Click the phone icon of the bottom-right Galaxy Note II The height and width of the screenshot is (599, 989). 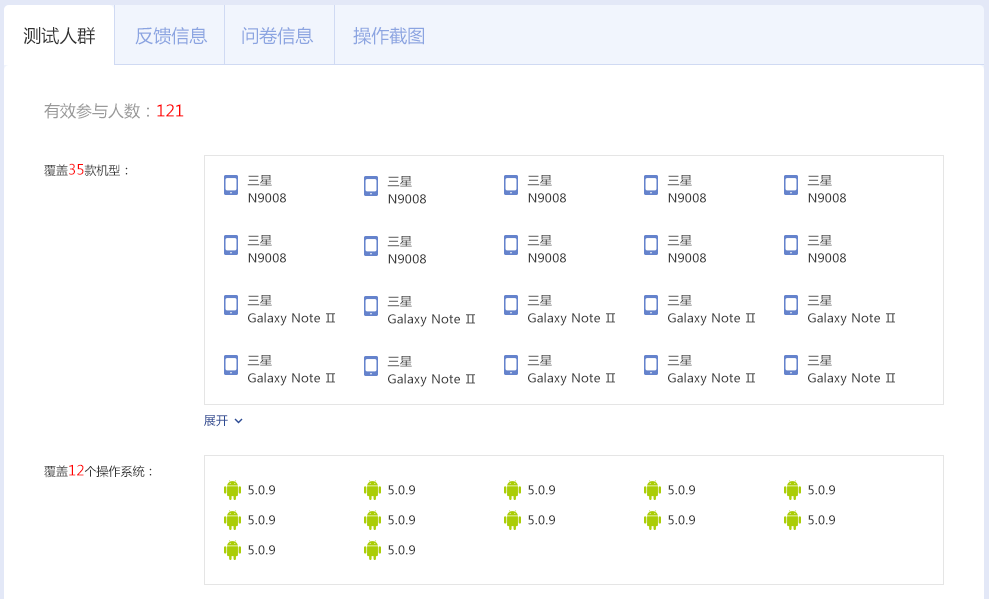tap(791, 365)
